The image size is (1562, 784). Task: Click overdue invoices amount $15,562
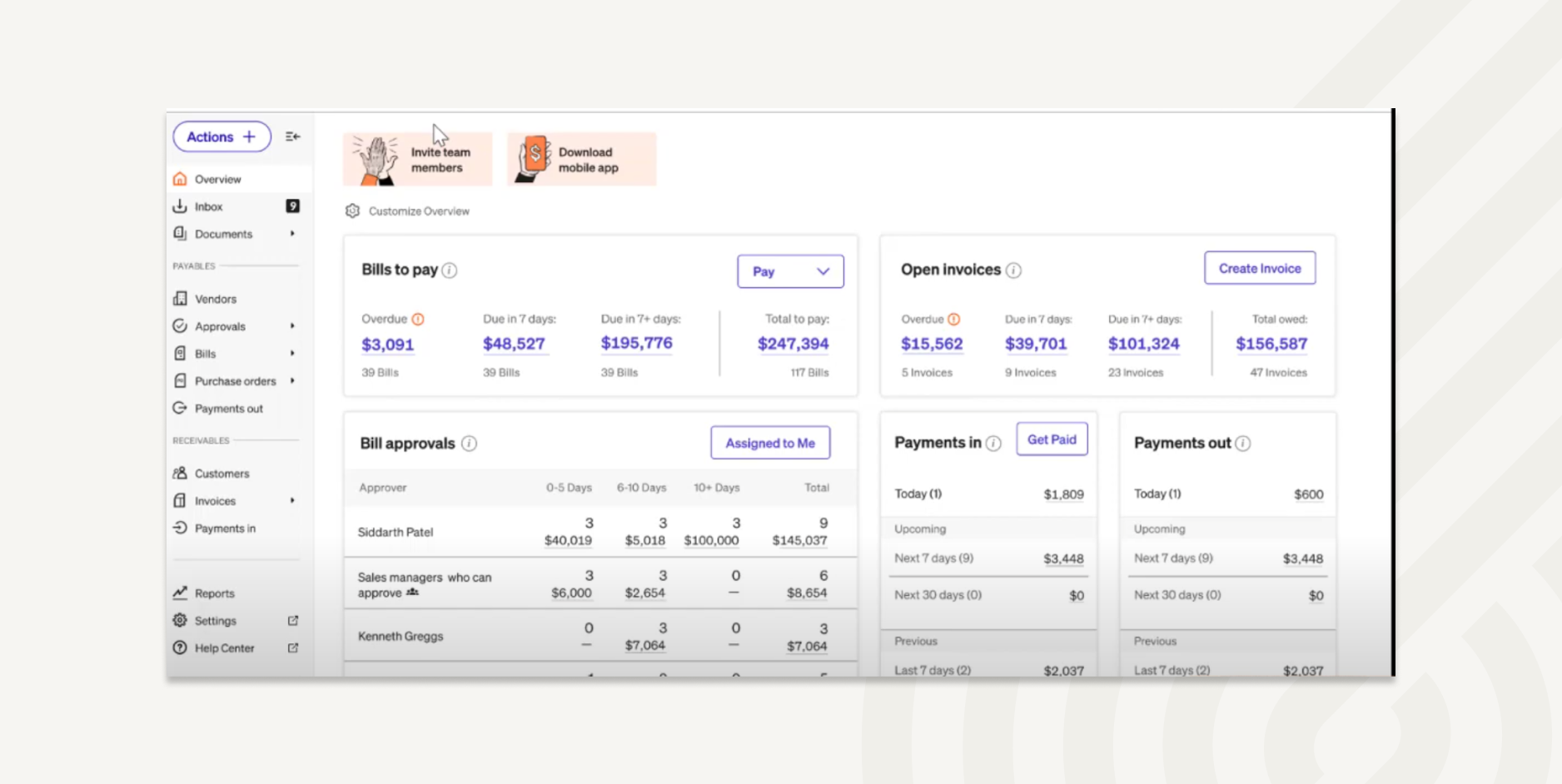pos(932,344)
